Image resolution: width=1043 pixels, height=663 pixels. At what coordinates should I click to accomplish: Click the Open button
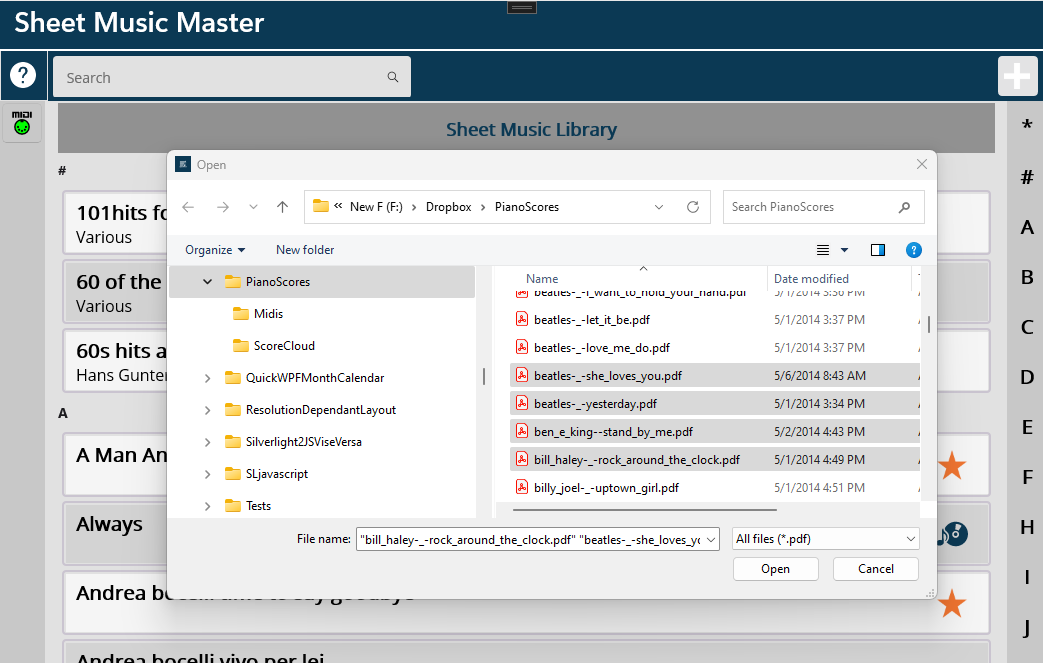775,569
